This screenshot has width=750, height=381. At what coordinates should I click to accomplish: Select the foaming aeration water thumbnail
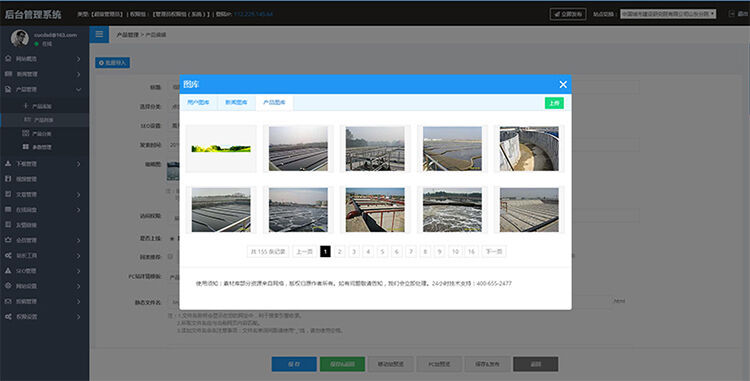pyautogui.click(x=452, y=210)
